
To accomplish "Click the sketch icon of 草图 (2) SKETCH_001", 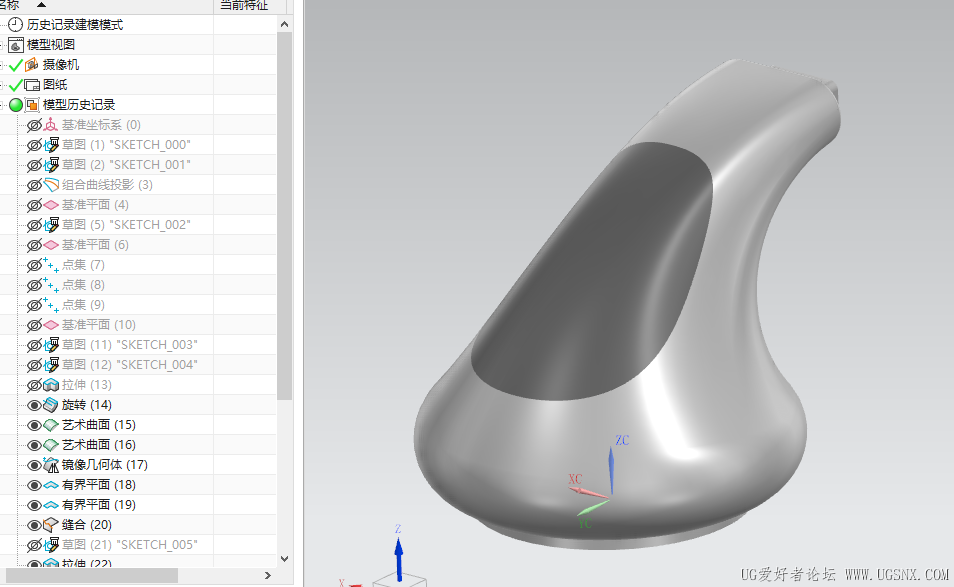I will point(51,165).
